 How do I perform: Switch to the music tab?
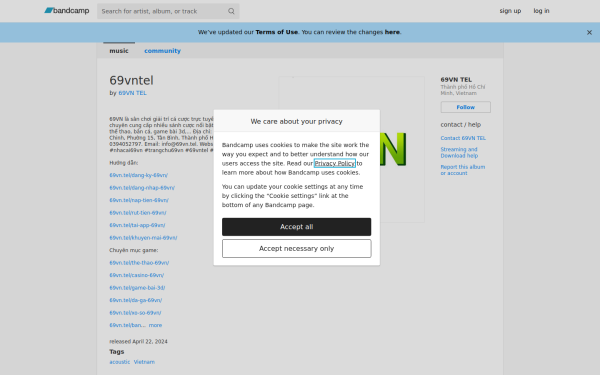(x=119, y=51)
